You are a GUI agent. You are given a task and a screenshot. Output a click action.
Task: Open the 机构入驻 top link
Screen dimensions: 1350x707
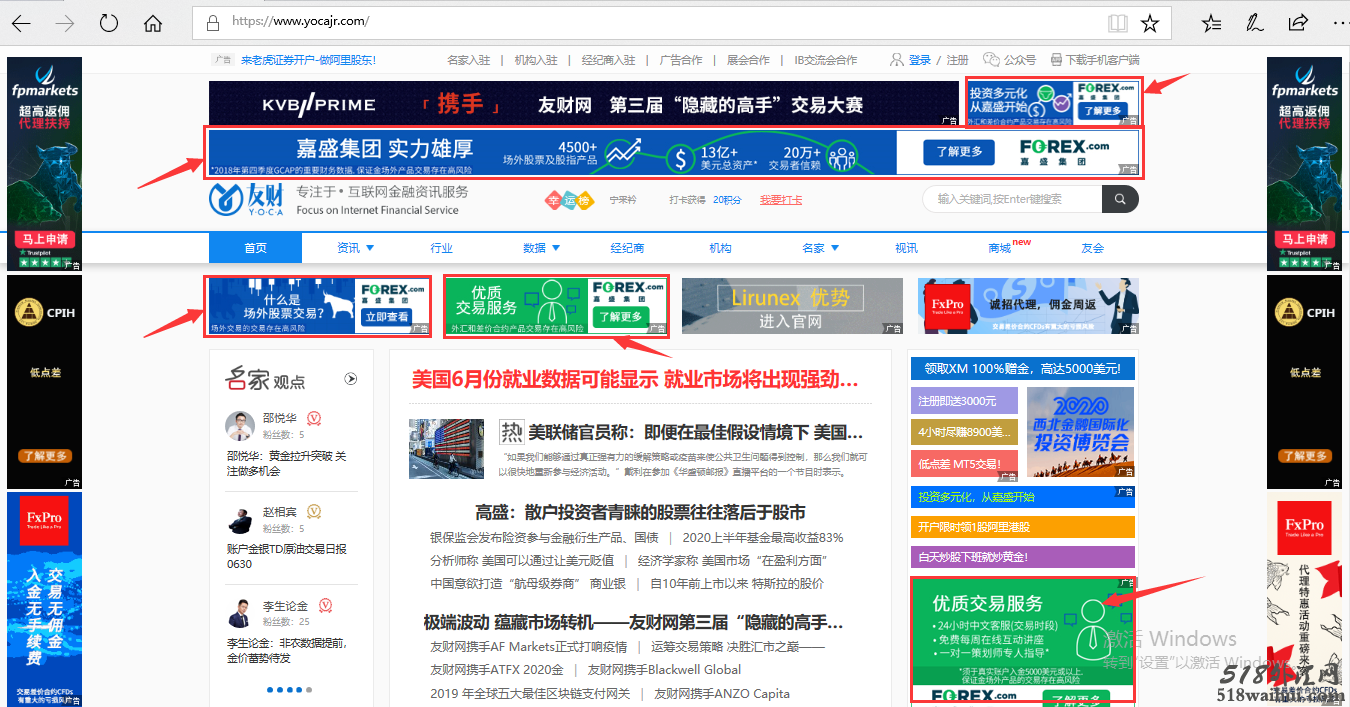click(536, 60)
